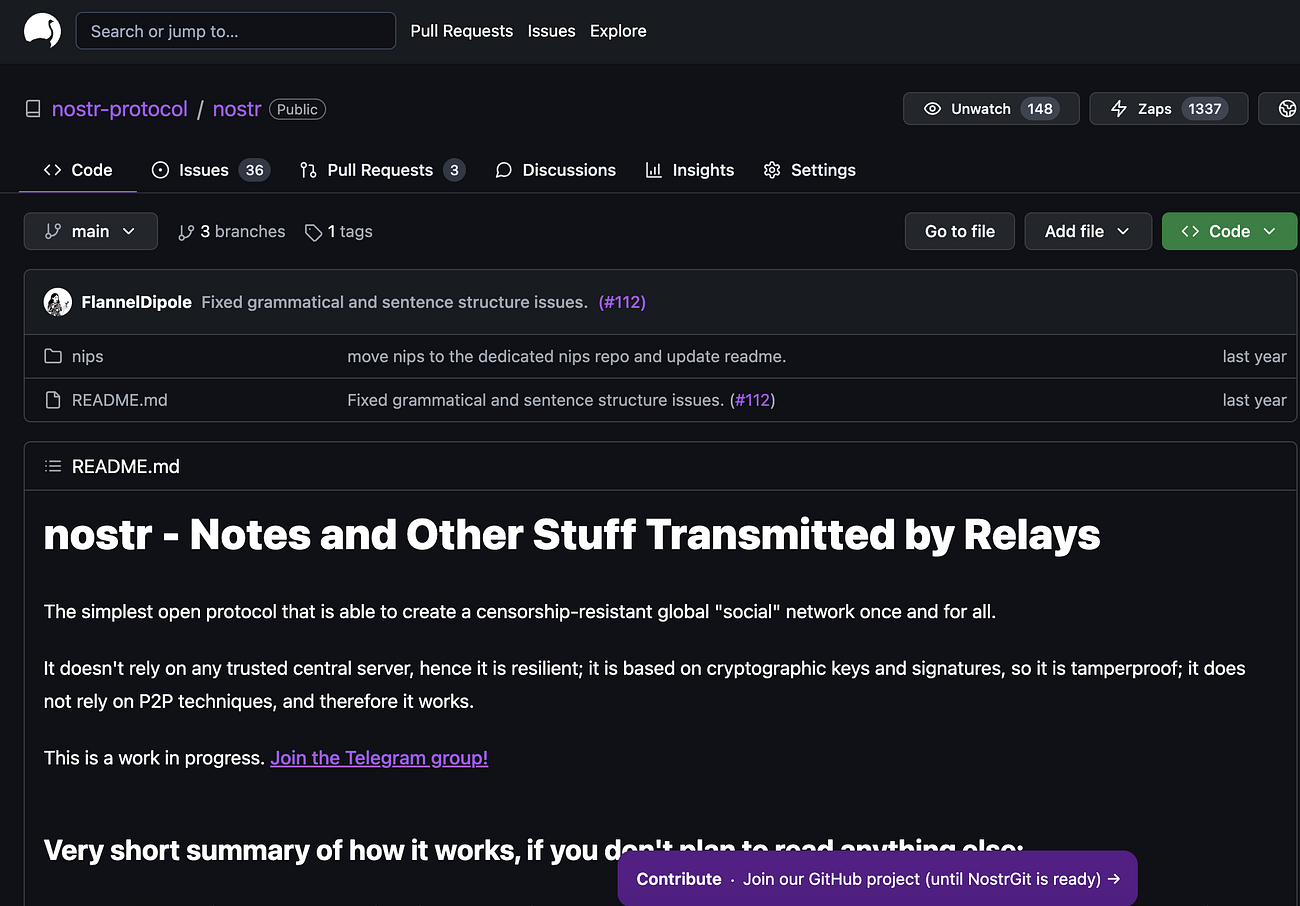Click the Public visibility badge
The width and height of the screenshot is (1300, 906).
pos(297,109)
